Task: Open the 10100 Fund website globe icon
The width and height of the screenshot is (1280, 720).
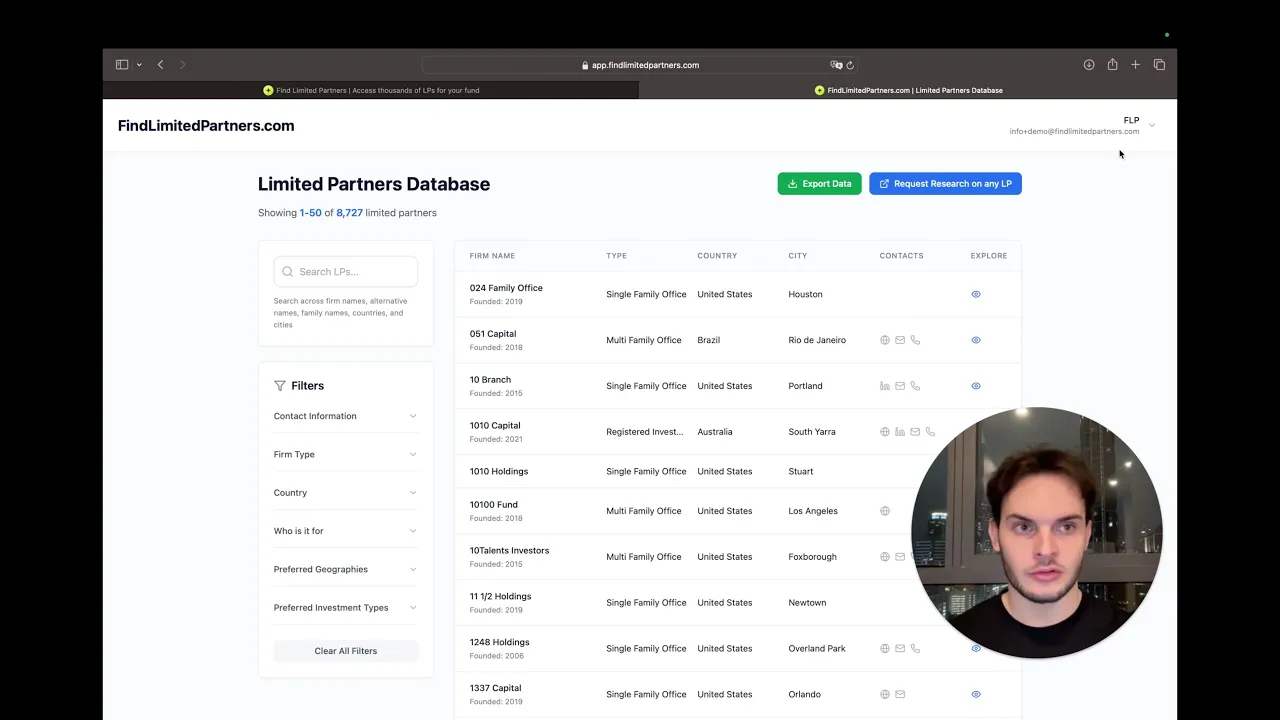Action: 885,511
